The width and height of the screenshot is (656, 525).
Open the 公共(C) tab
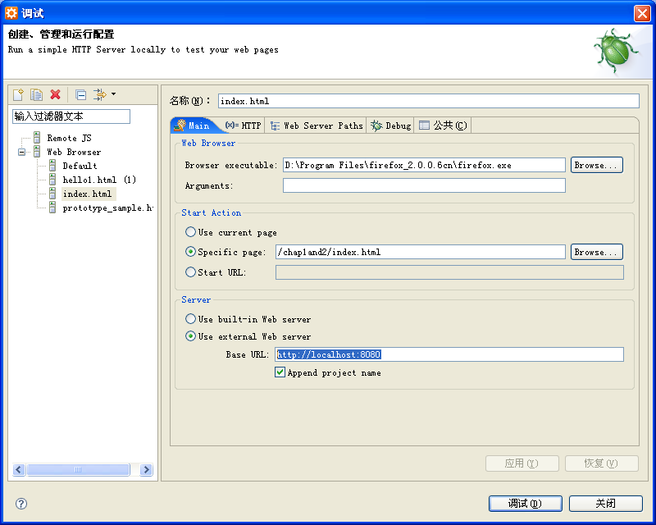pos(443,125)
